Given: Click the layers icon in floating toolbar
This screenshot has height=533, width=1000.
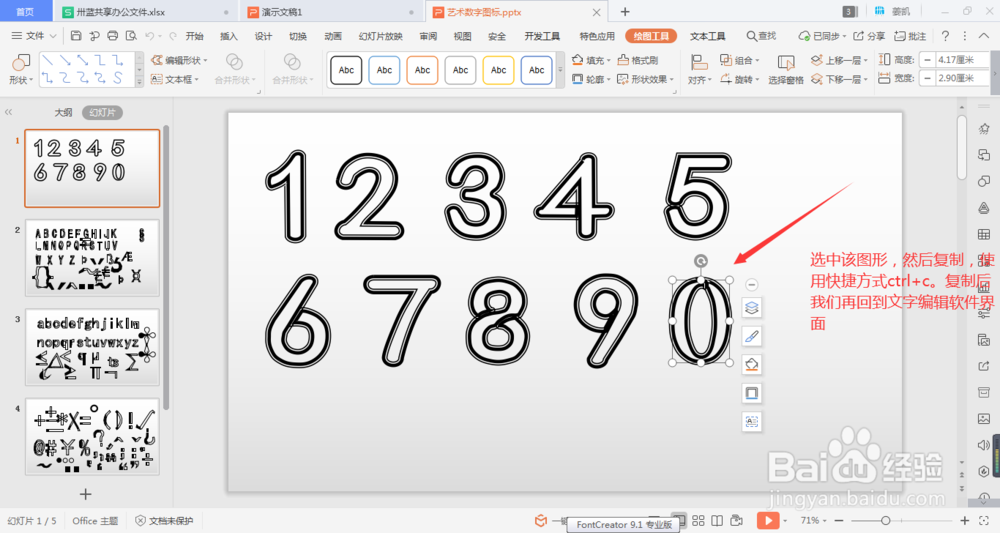Looking at the screenshot, I should pyautogui.click(x=752, y=308).
